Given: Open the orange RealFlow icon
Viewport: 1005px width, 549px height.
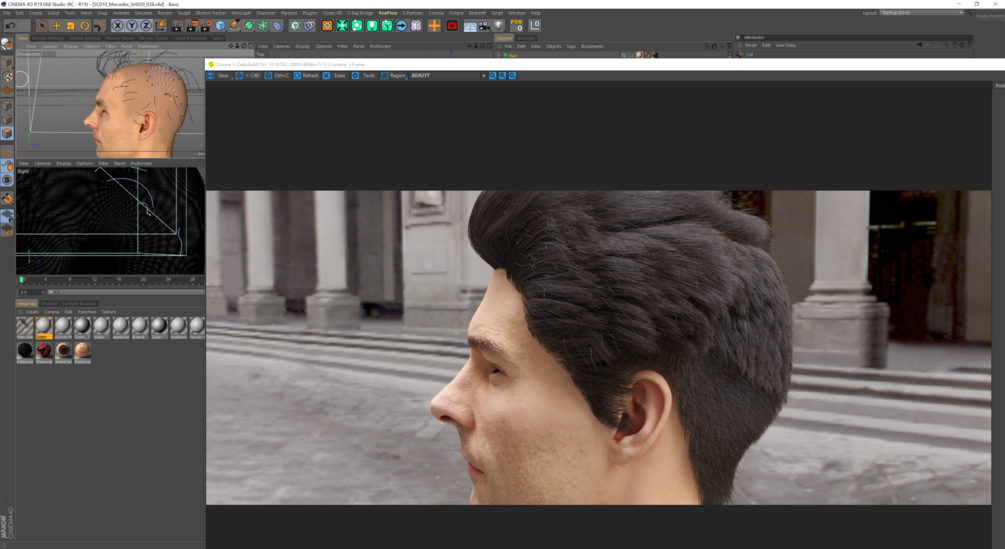Looking at the screenshot, I should point(327,26).
